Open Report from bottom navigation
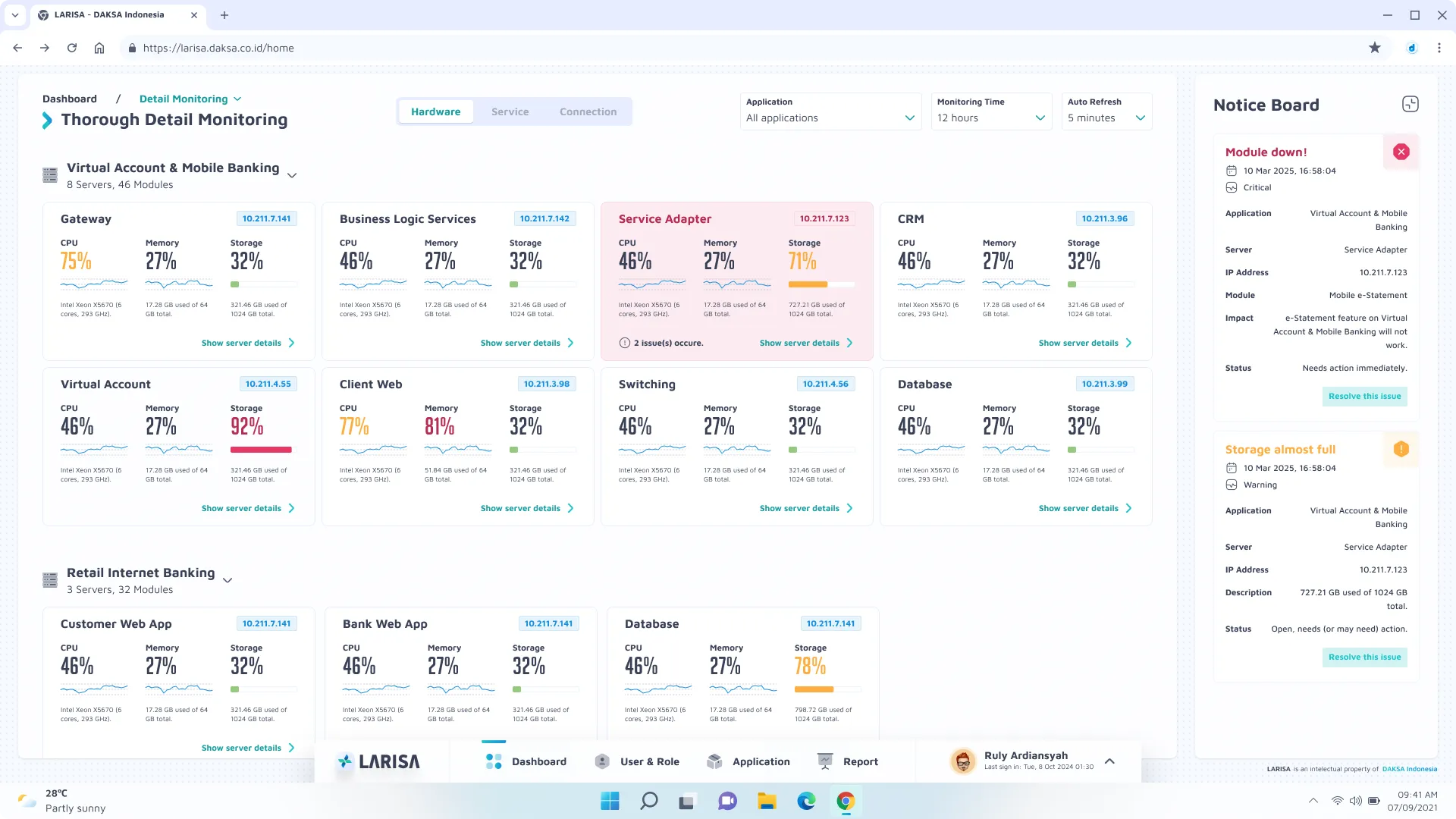This screenshot has width=1456, height=819. click(x=847, y=761)
